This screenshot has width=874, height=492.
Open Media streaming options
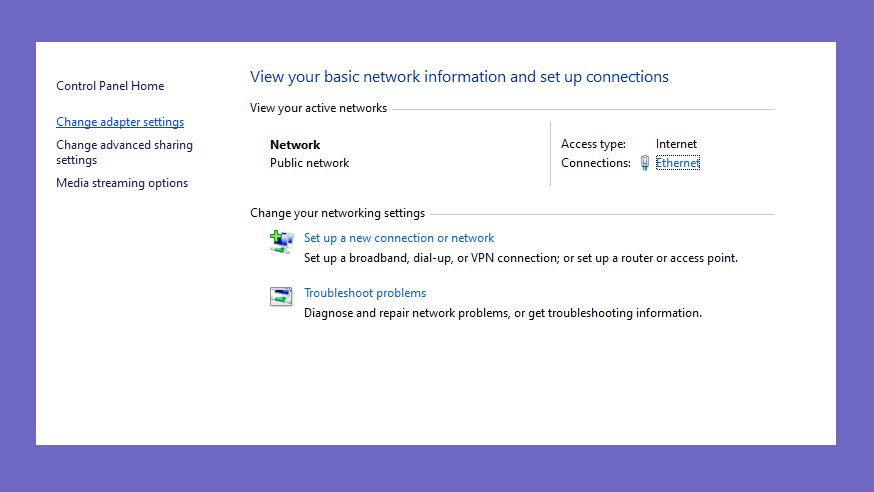click(x=122, y=183)
